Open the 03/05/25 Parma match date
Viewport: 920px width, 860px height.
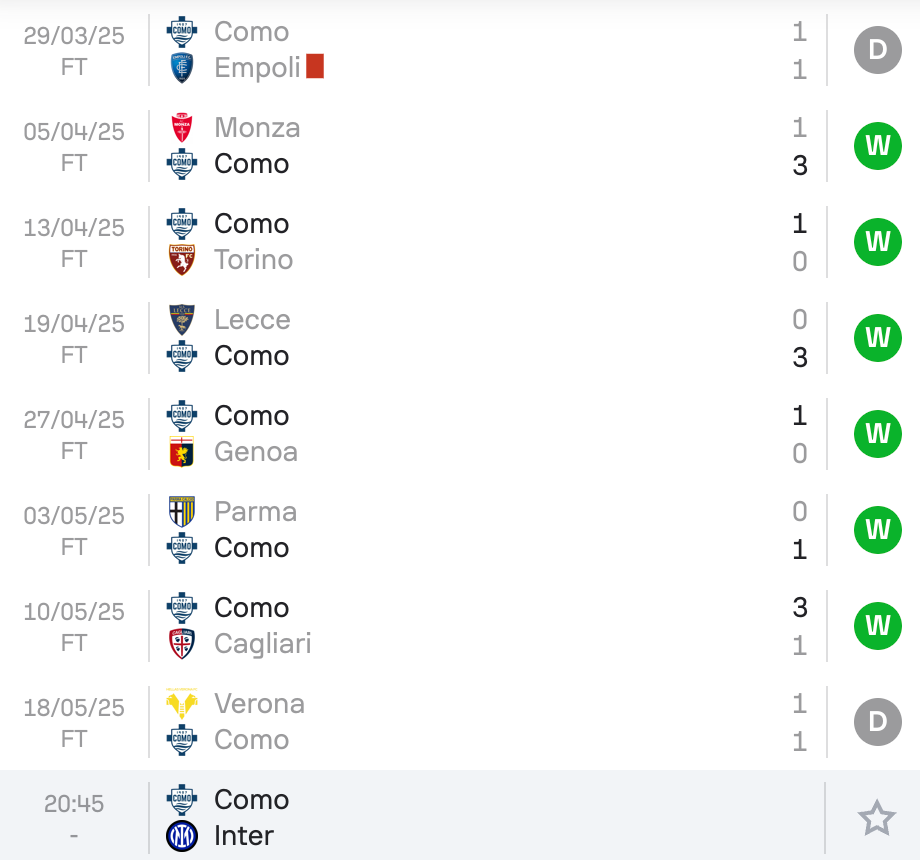click(74, 516)
